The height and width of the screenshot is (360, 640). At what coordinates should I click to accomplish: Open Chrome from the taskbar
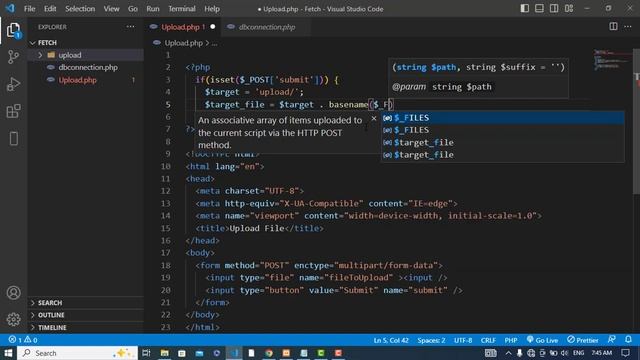pos(269,353)
